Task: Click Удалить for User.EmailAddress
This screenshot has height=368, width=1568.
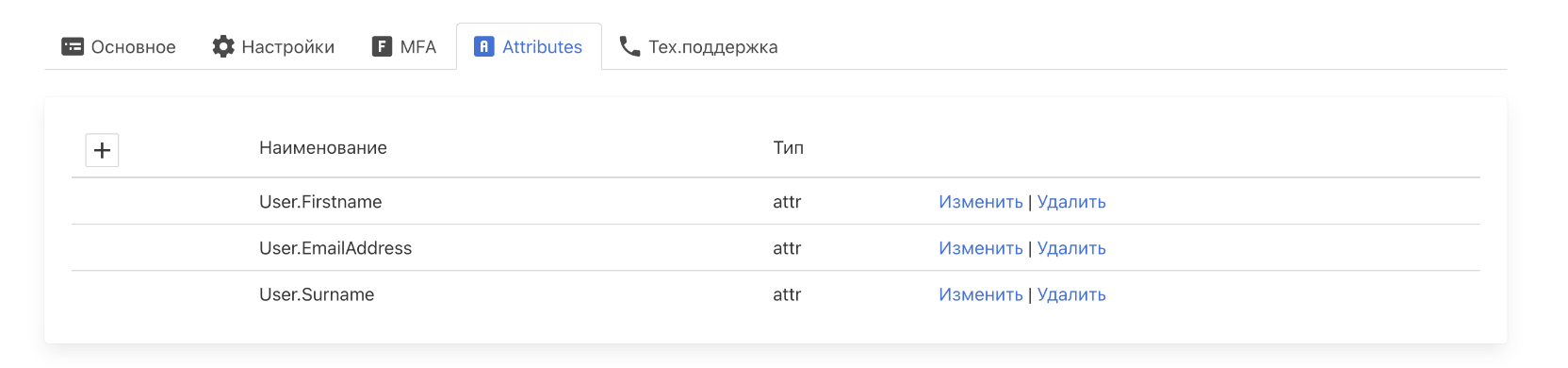Action: point(1071,248)
